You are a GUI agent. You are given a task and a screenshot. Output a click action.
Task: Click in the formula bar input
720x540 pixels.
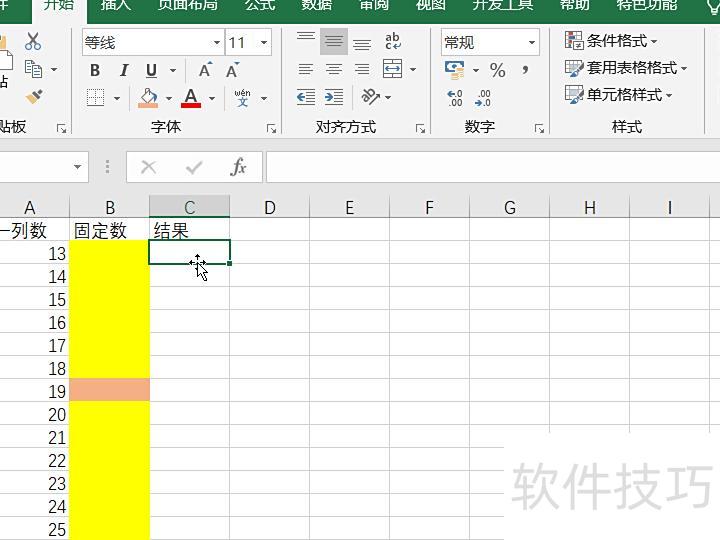[493, 167]
